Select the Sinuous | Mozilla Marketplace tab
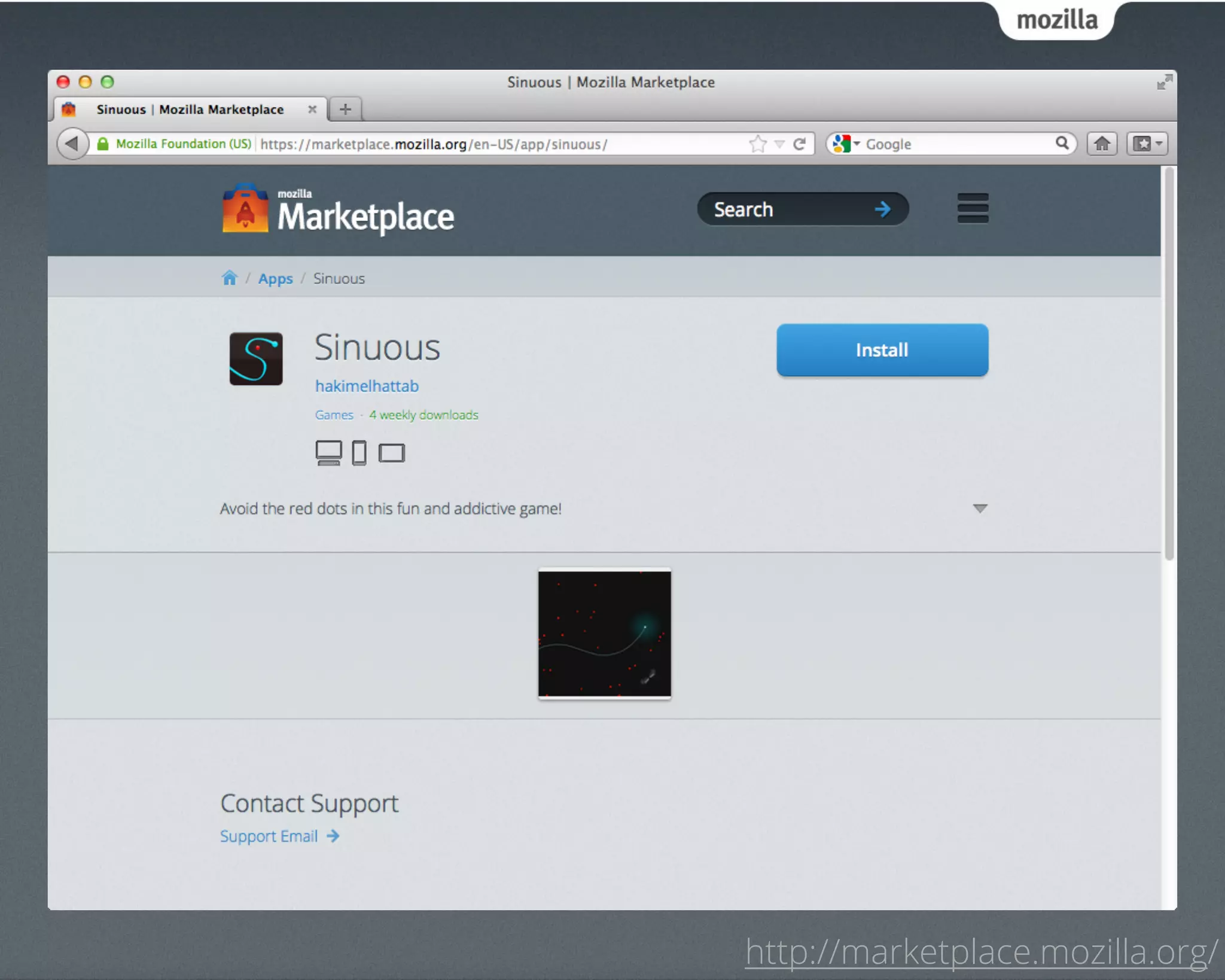The height and width of the screenshot is (980, 1225). pyautogui.click(x=190, y=109)
